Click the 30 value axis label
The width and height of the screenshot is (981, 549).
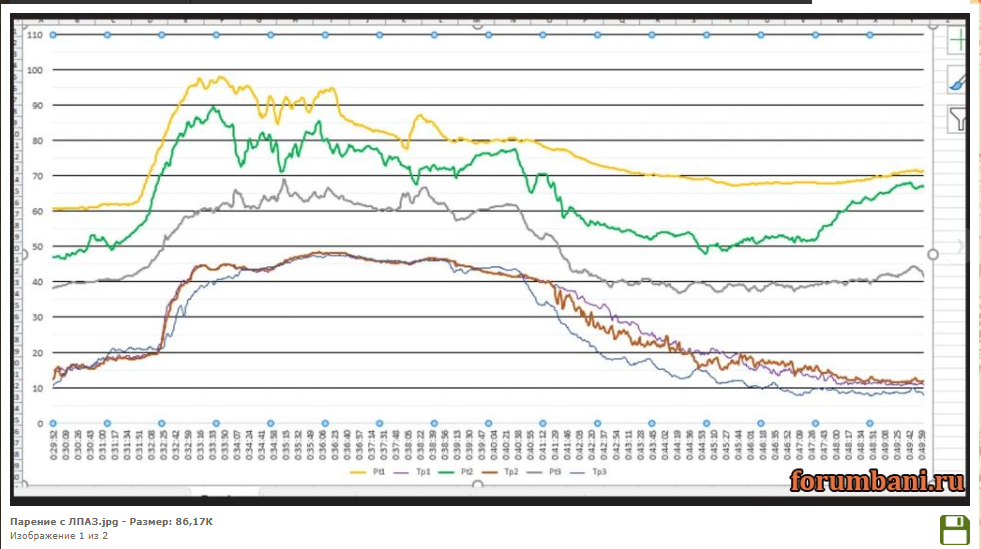38,318
